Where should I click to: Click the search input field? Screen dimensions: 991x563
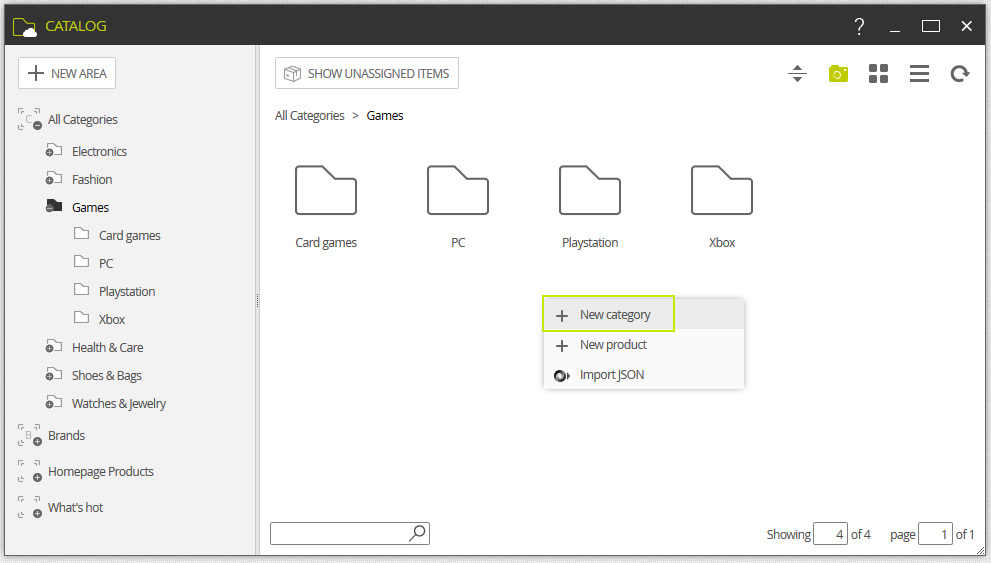click(x=339, y=533)
